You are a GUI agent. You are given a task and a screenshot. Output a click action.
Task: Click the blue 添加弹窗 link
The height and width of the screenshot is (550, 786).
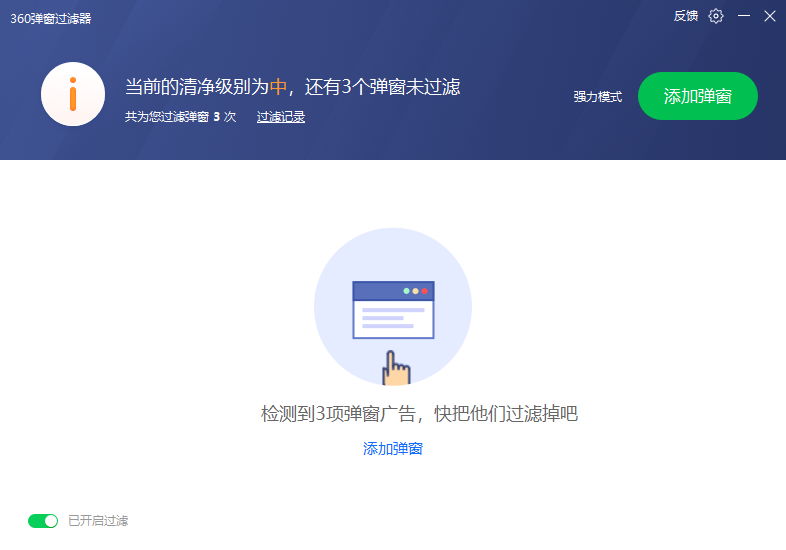(x=392, y=448)
